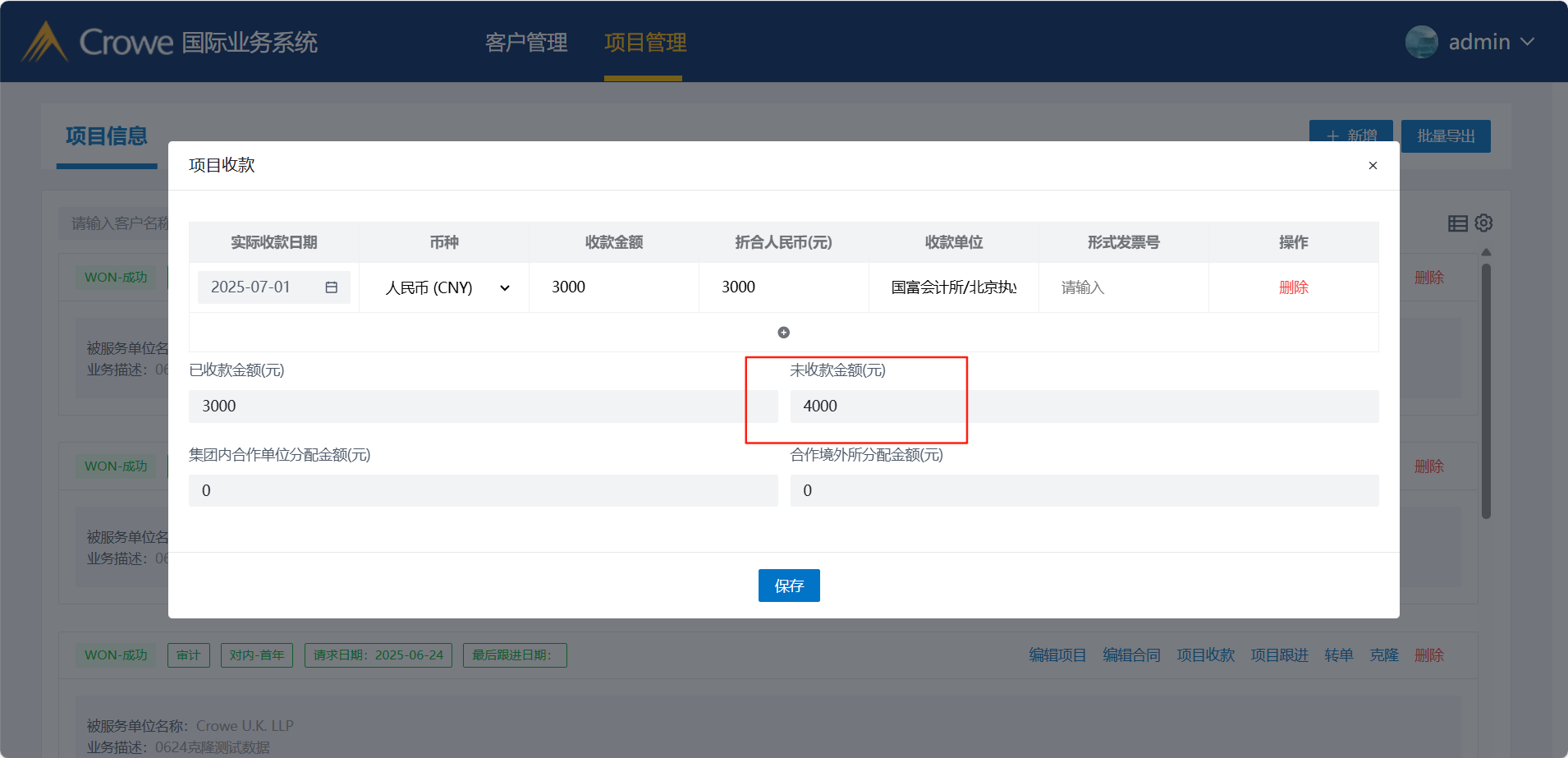The height and width of the screenshot is (758, 1568).
Task: Click the 收款单位 column header
Action: tap(954, 242)
